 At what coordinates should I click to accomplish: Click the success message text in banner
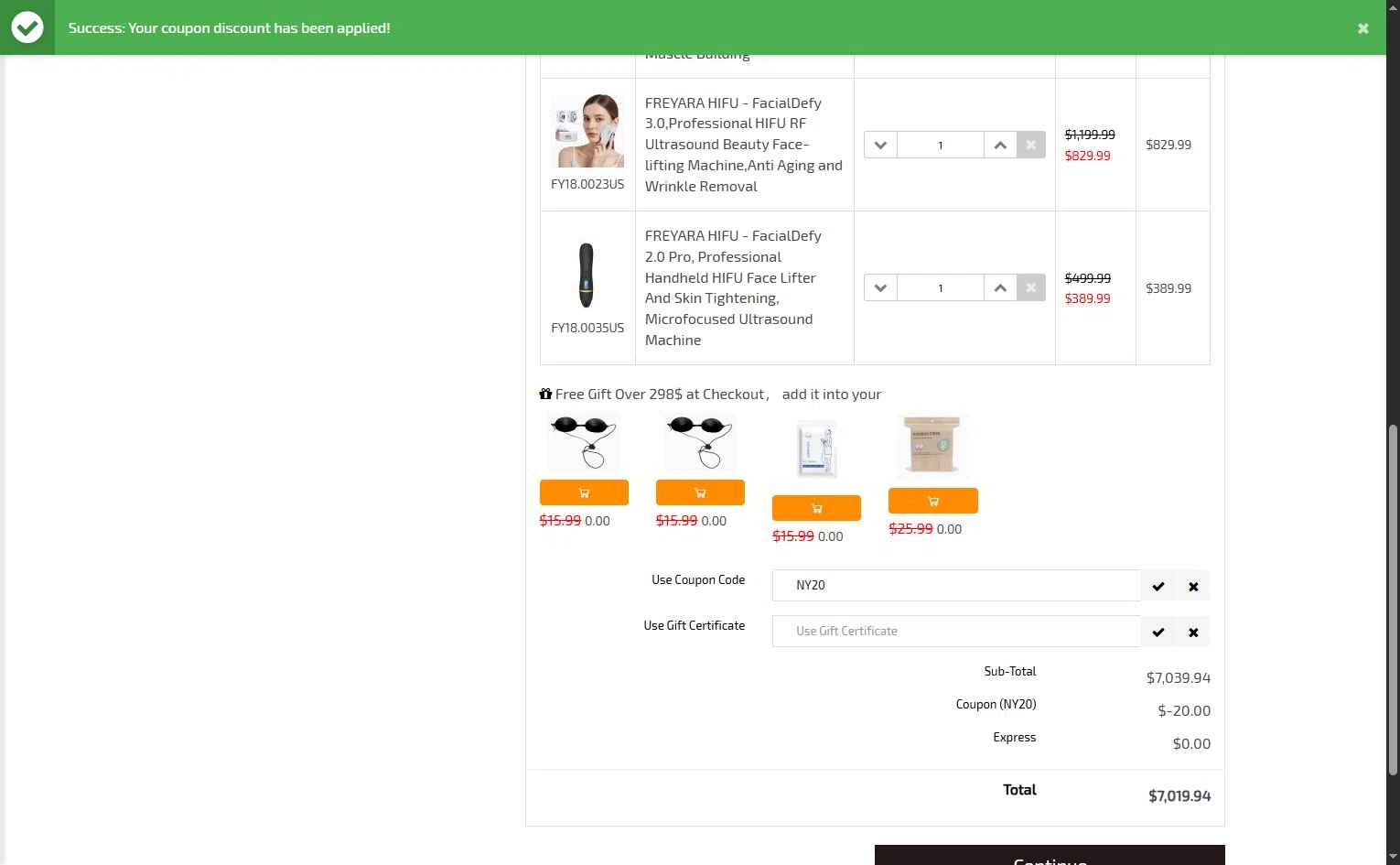229,28
